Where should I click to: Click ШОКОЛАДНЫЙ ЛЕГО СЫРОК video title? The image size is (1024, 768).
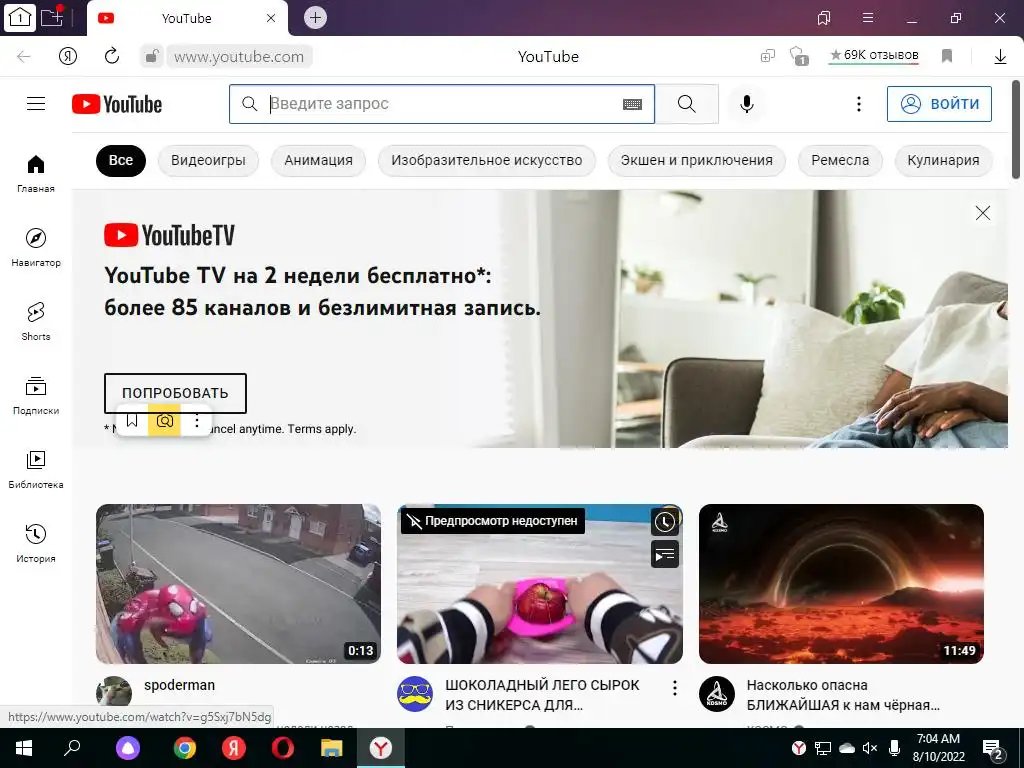pyautogui.click(x=542, y=695)
